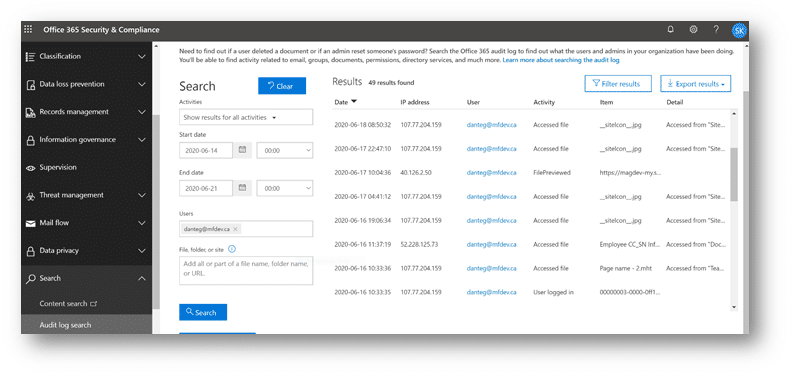Viewport: 791px width, 376px height.
Task: Click the Data privacy lock icon
Action: click(30, 251)
